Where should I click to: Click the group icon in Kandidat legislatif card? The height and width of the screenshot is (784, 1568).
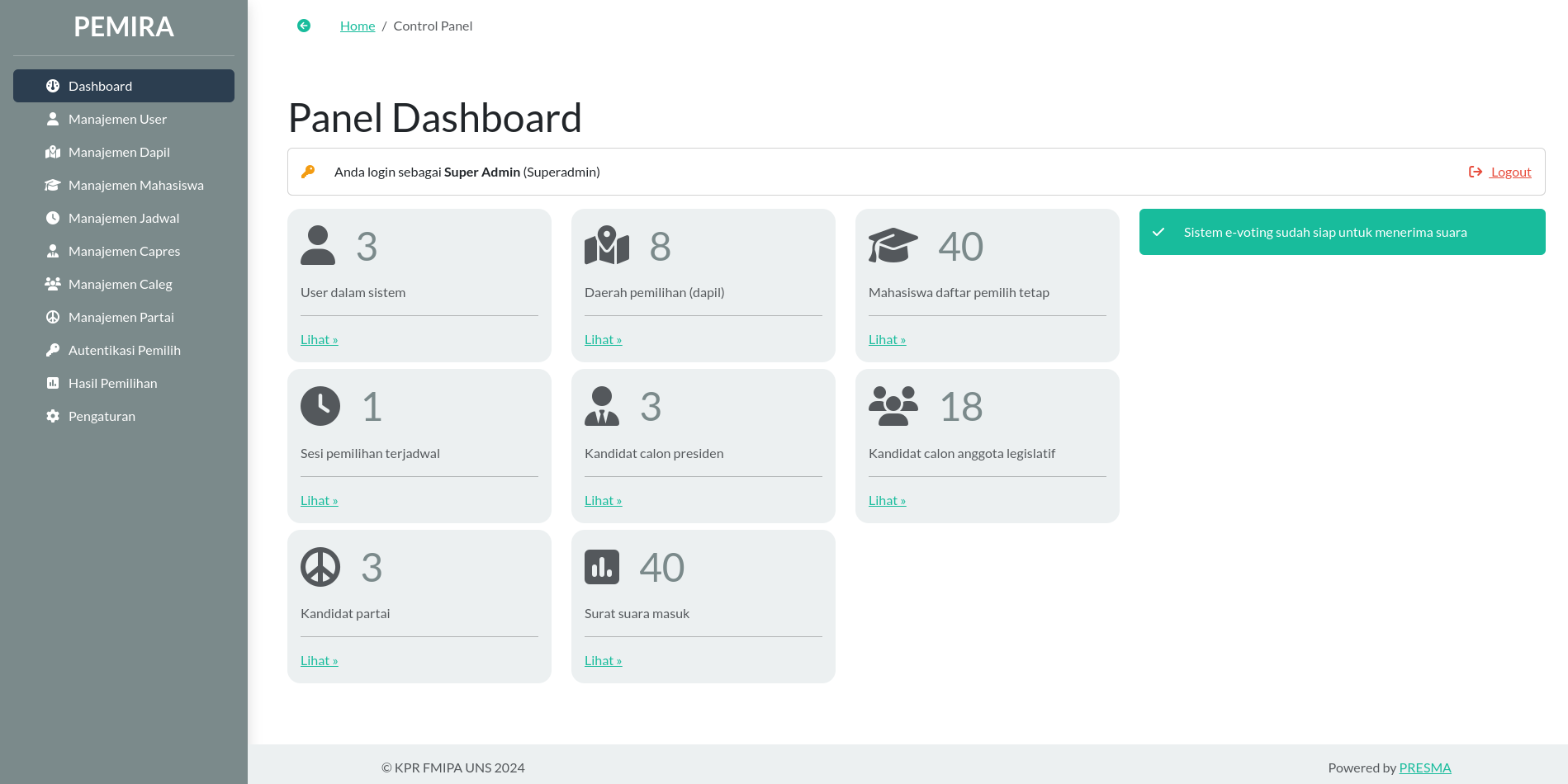[893, 406]
